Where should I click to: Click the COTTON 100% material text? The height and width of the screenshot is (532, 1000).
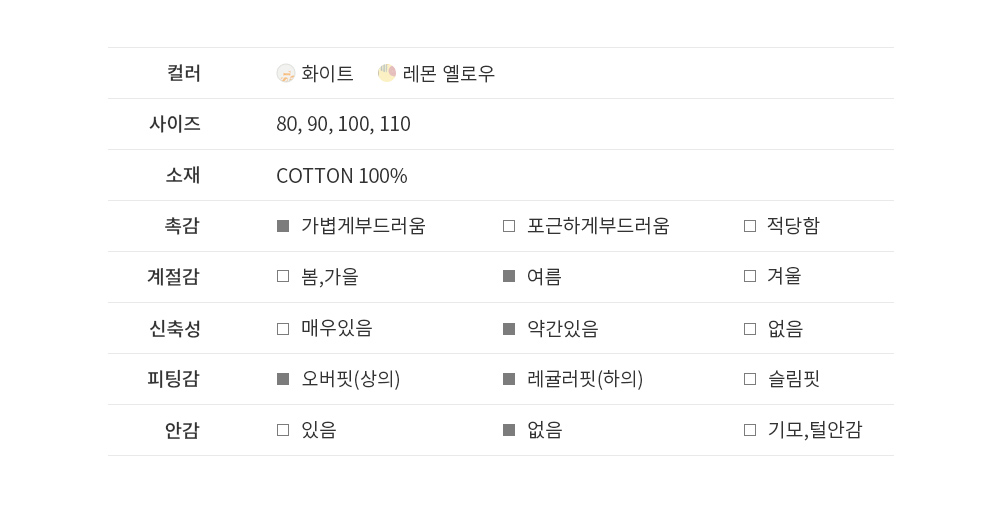point(341,176)
